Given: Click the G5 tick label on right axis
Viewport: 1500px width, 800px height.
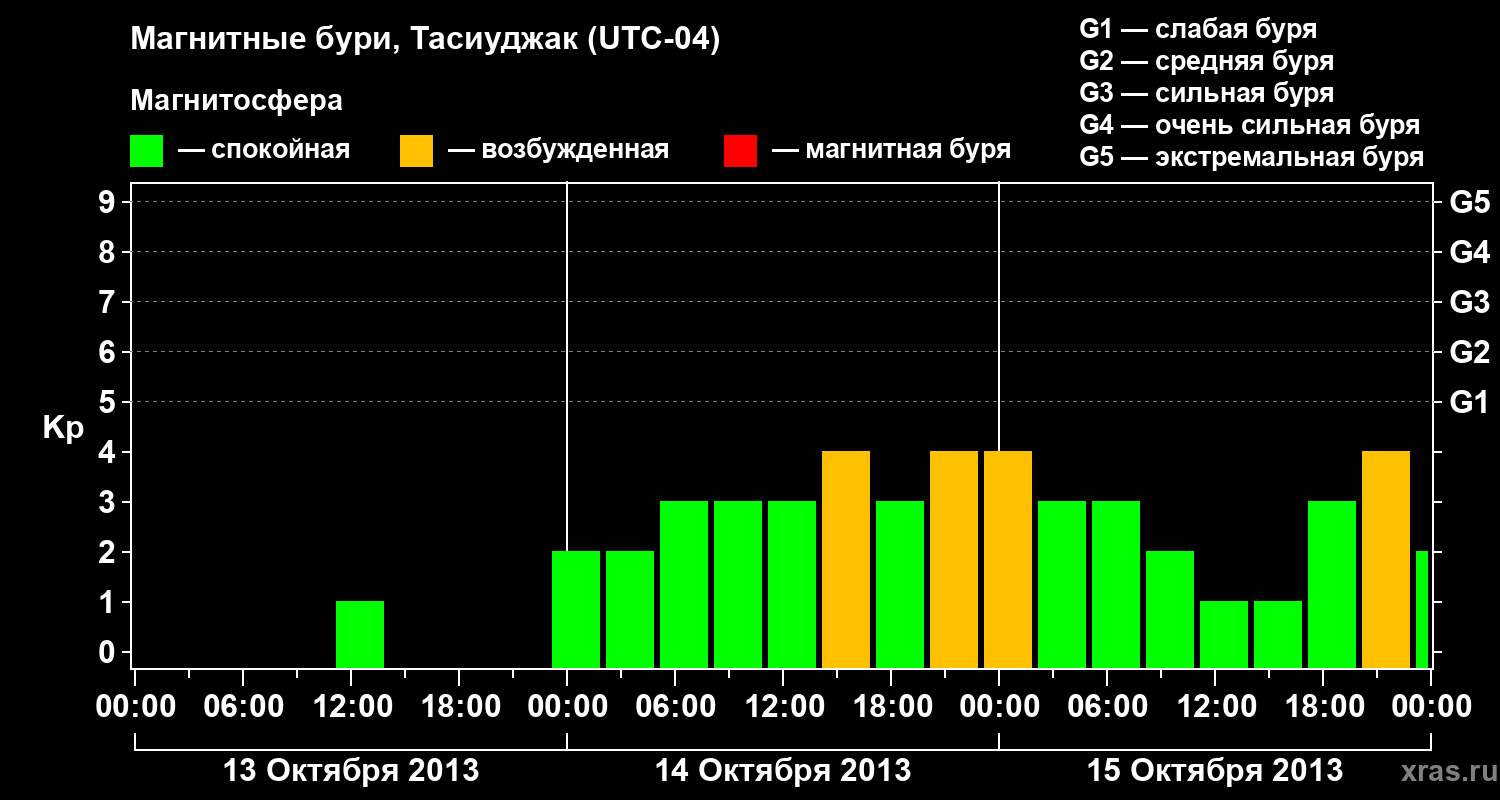Looking at the screenshot, I should (1469, 202).
